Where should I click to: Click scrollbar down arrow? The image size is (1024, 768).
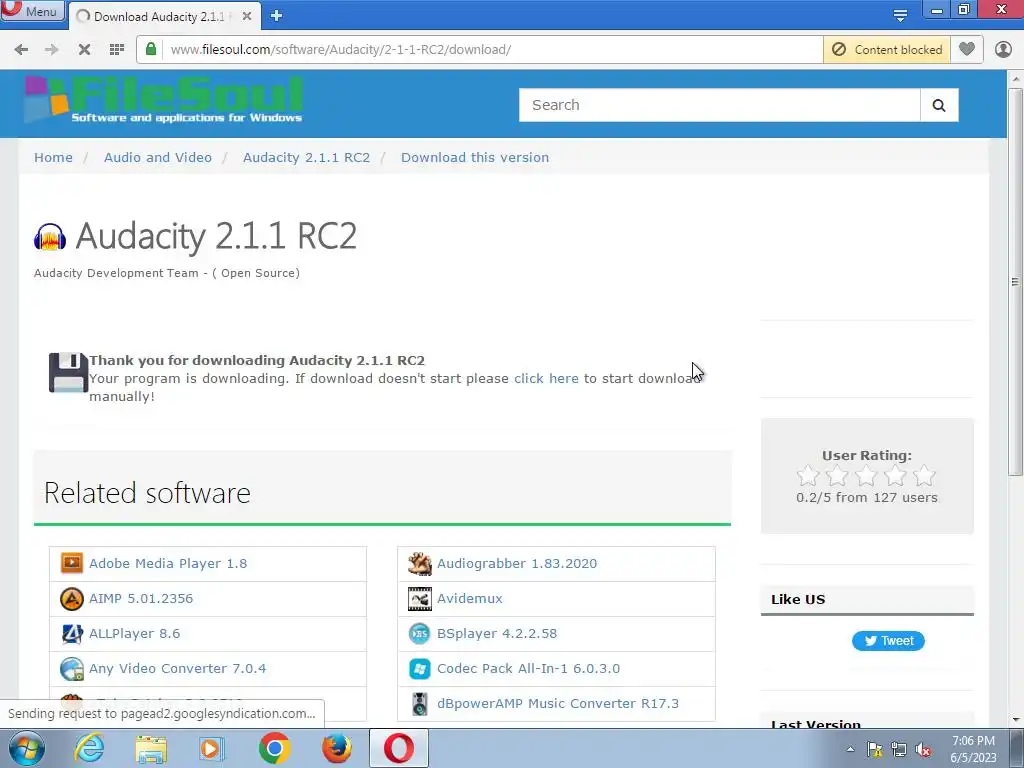(x=1015, y=720)
